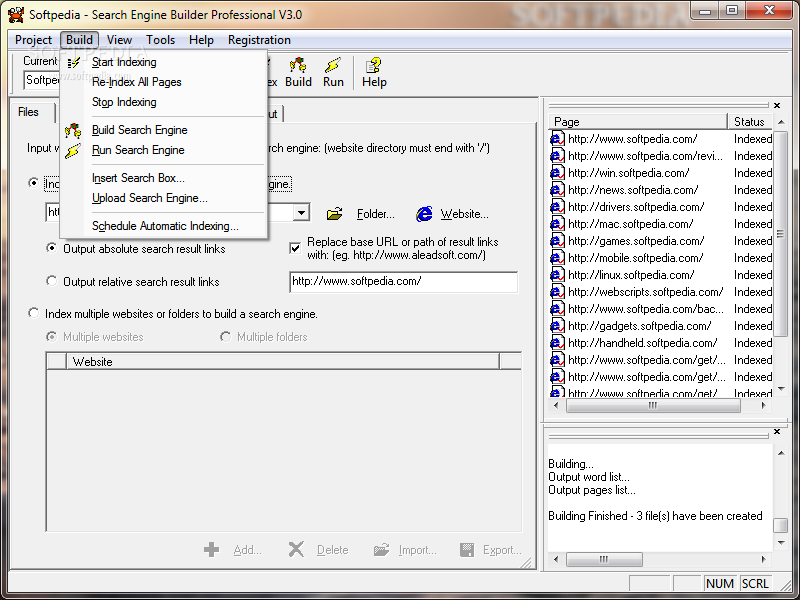
Task: Click page icon for drivers.softpedia.com row
Action: click(557, 207)
